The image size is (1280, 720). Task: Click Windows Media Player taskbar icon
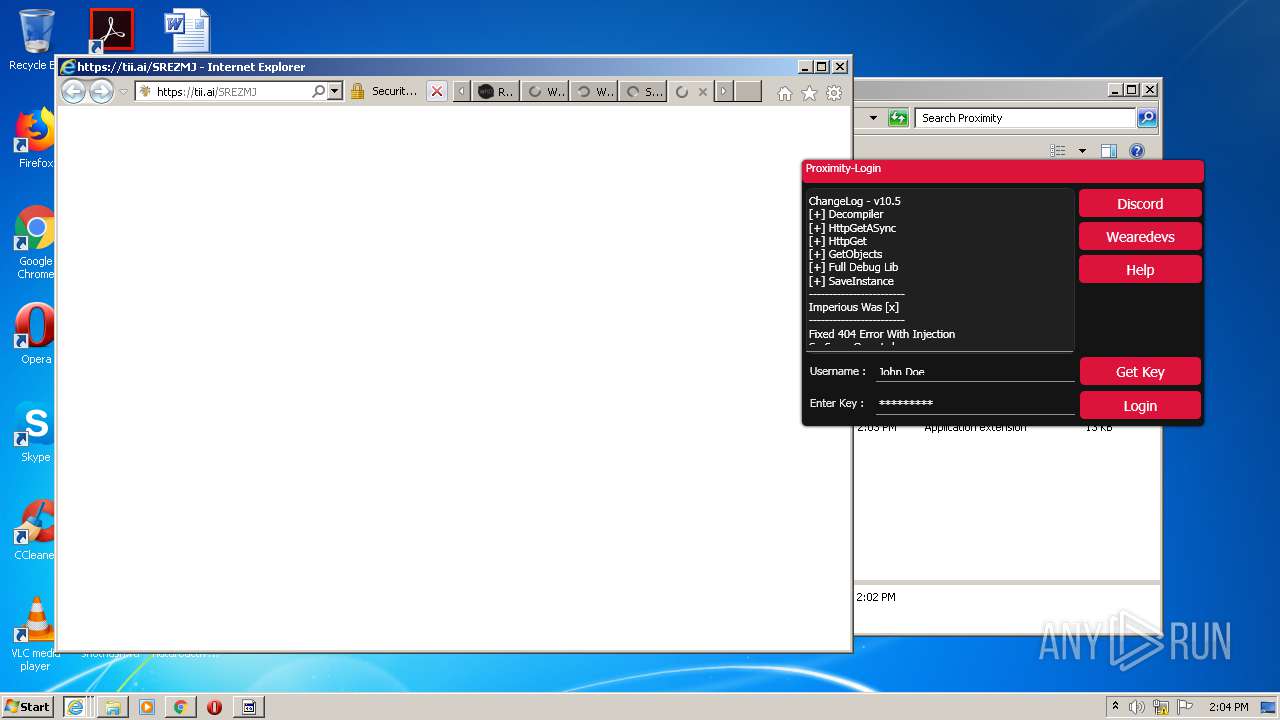(x=147, y=707)
